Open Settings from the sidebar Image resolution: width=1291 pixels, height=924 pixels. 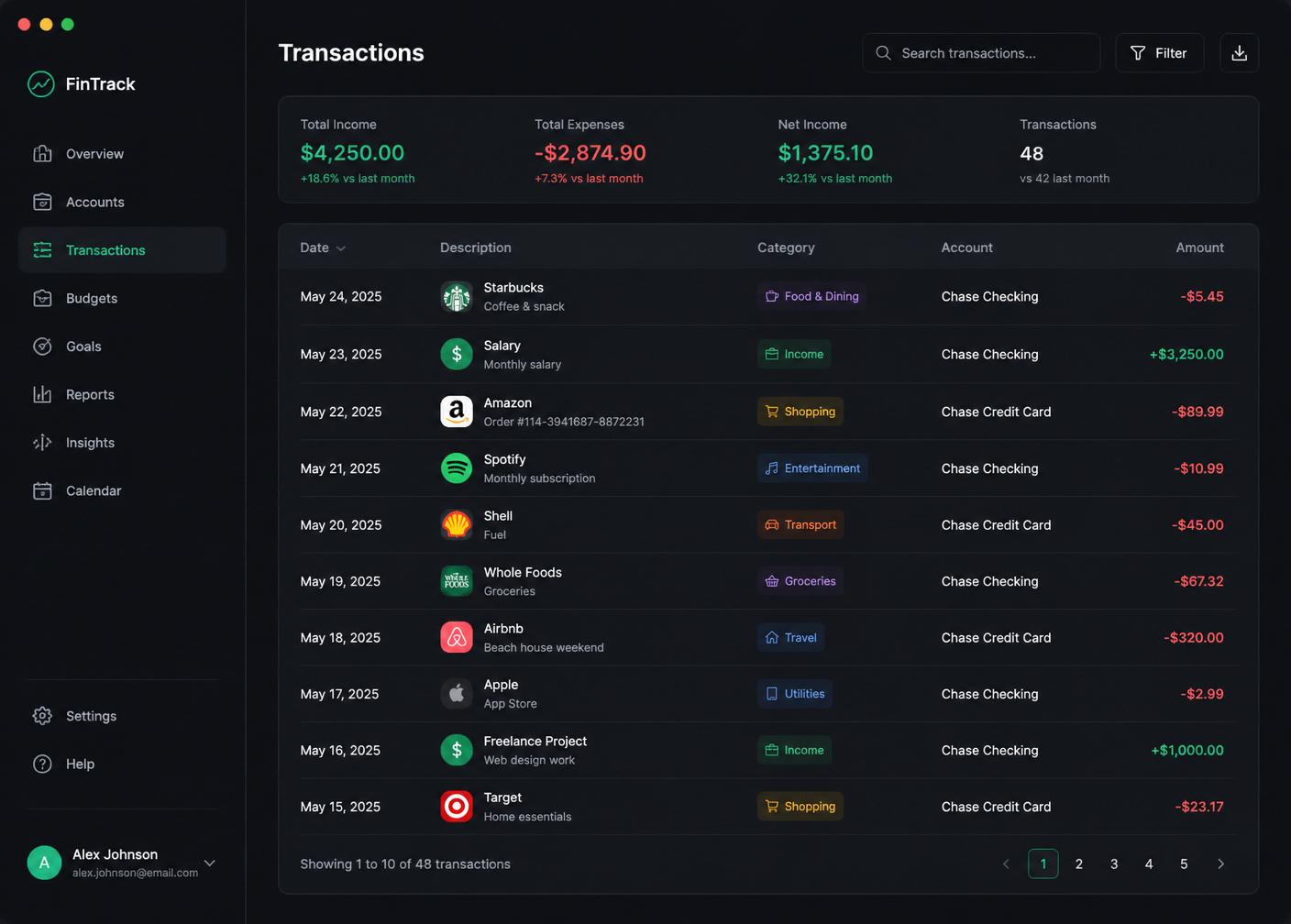(x=122, y=715)
